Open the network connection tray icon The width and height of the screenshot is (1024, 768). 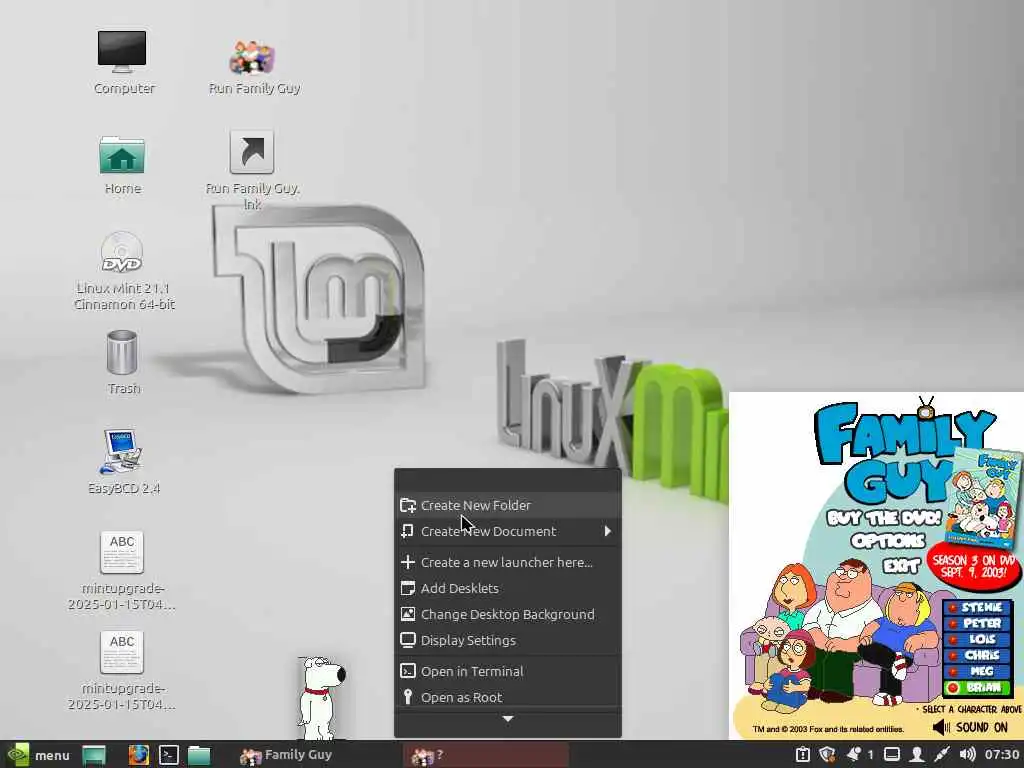(x=942, y=755)
